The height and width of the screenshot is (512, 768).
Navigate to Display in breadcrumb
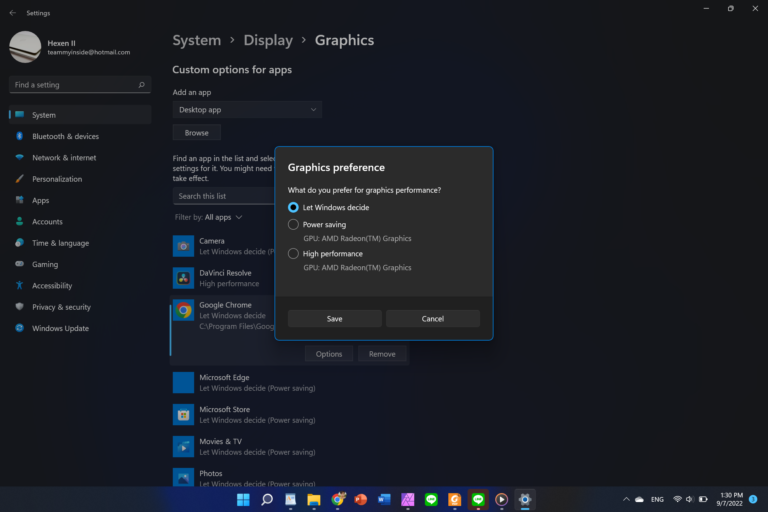[x=268, y=41]
